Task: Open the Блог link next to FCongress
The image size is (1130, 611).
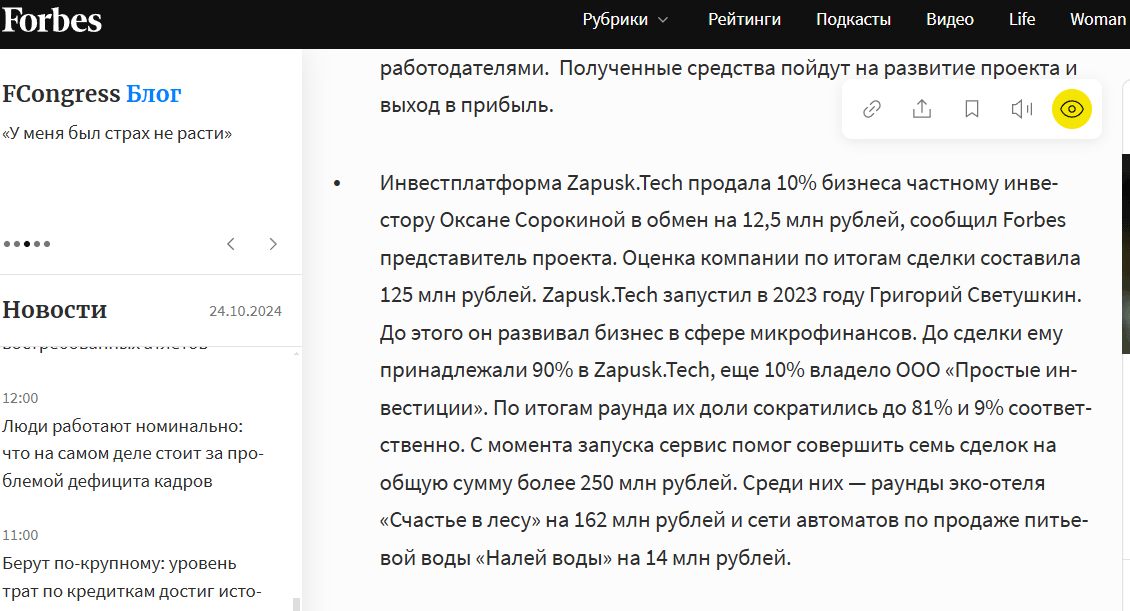Action: [154, 94]
